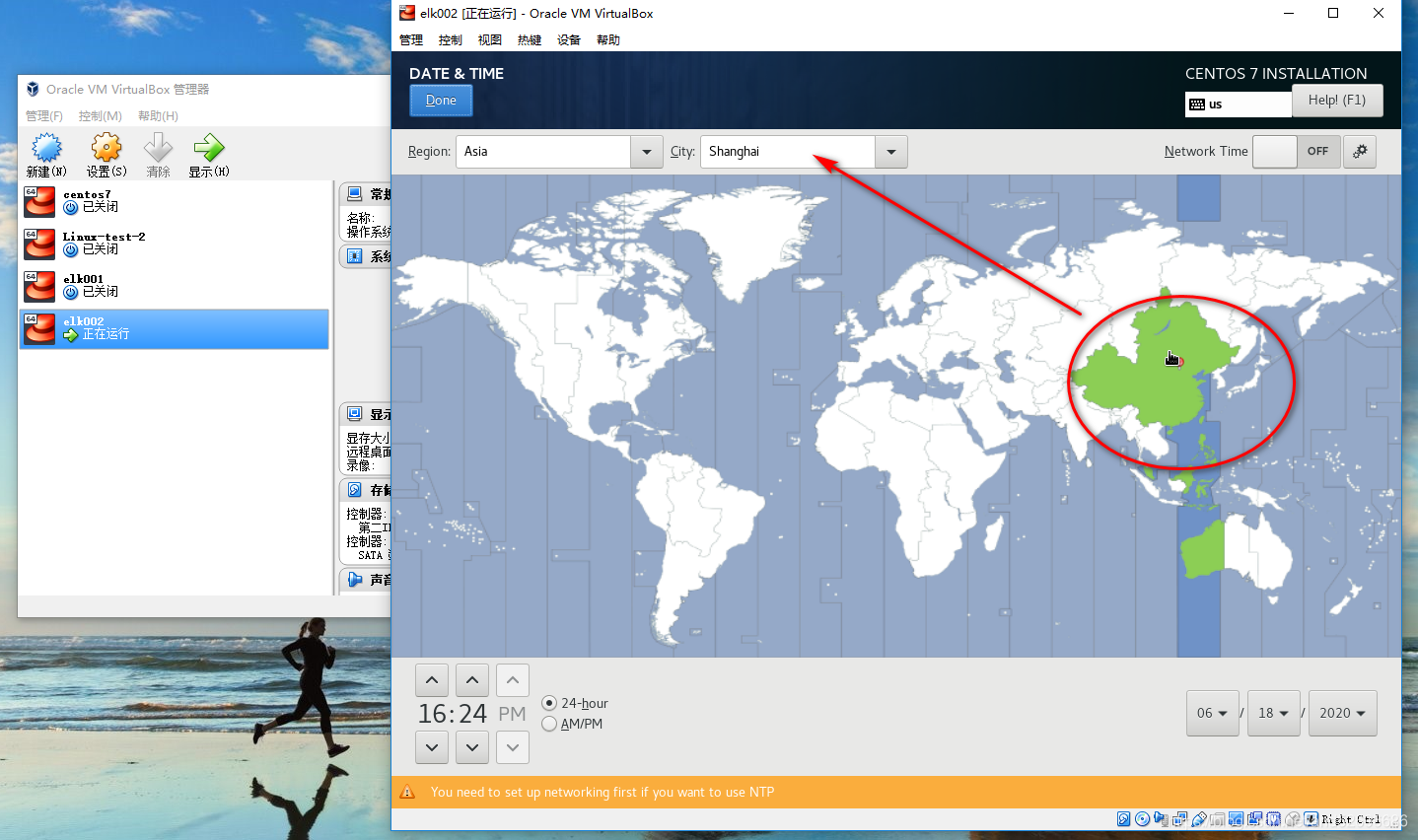The image size is (1418, 840).
Task: Open 管理 menu in elk002 window
Action: point(411,40)
